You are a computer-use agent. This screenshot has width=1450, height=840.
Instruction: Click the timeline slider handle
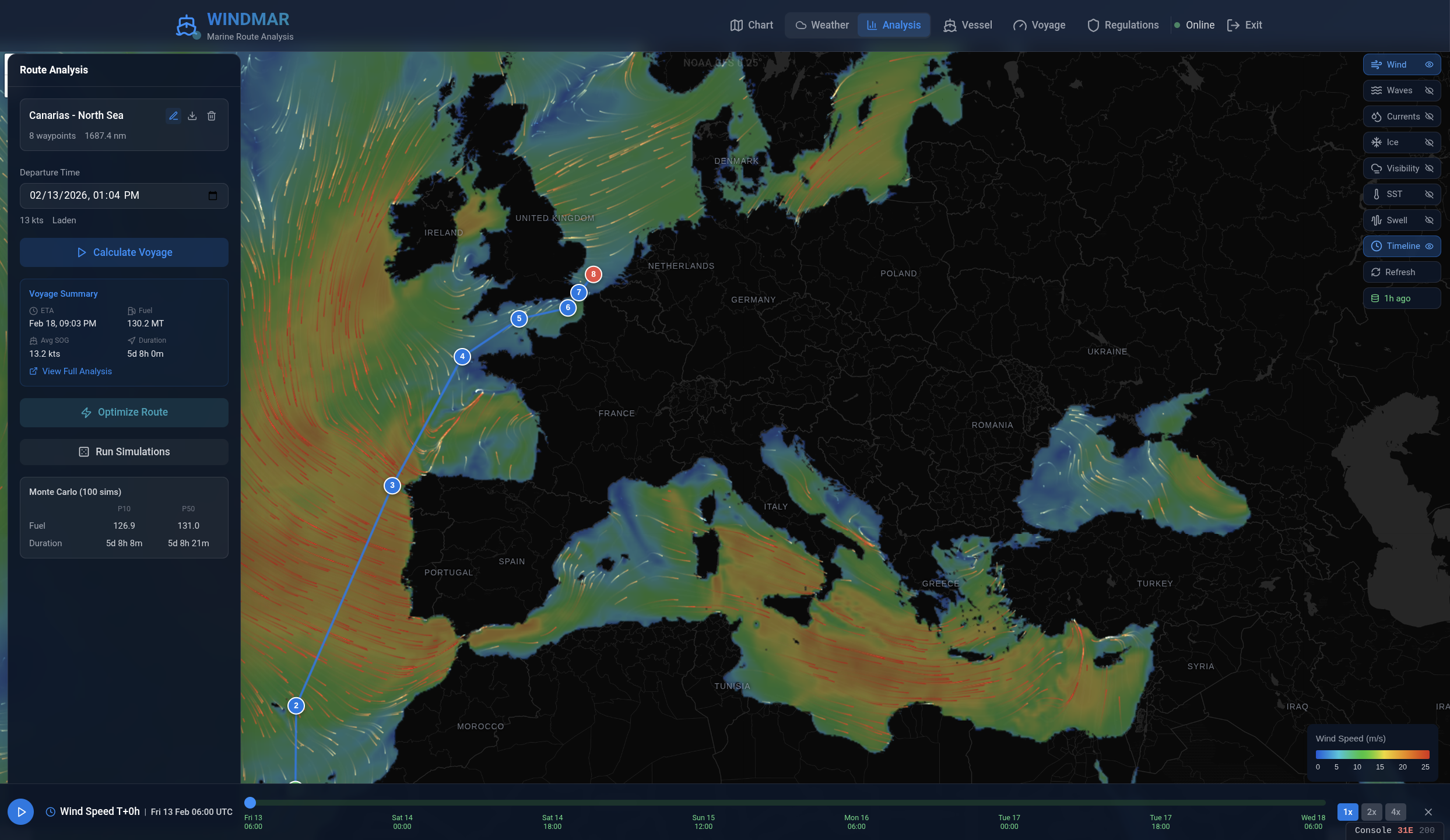(x=250, y=803)
